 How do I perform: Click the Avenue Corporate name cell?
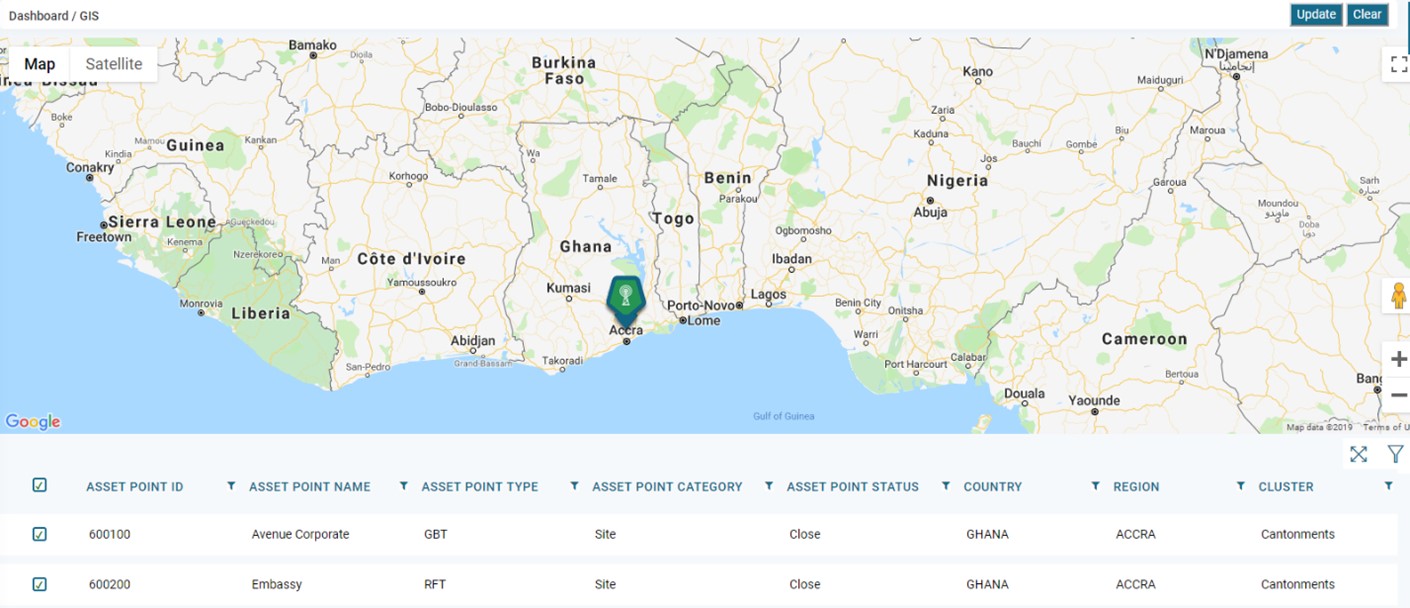(x=301, y=534)
